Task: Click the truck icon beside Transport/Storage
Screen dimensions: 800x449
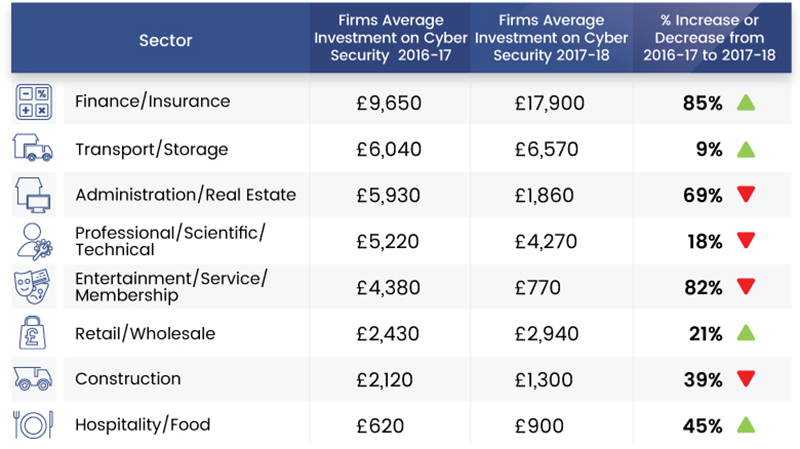Action: pyautogui.click(x=32, y=148)
